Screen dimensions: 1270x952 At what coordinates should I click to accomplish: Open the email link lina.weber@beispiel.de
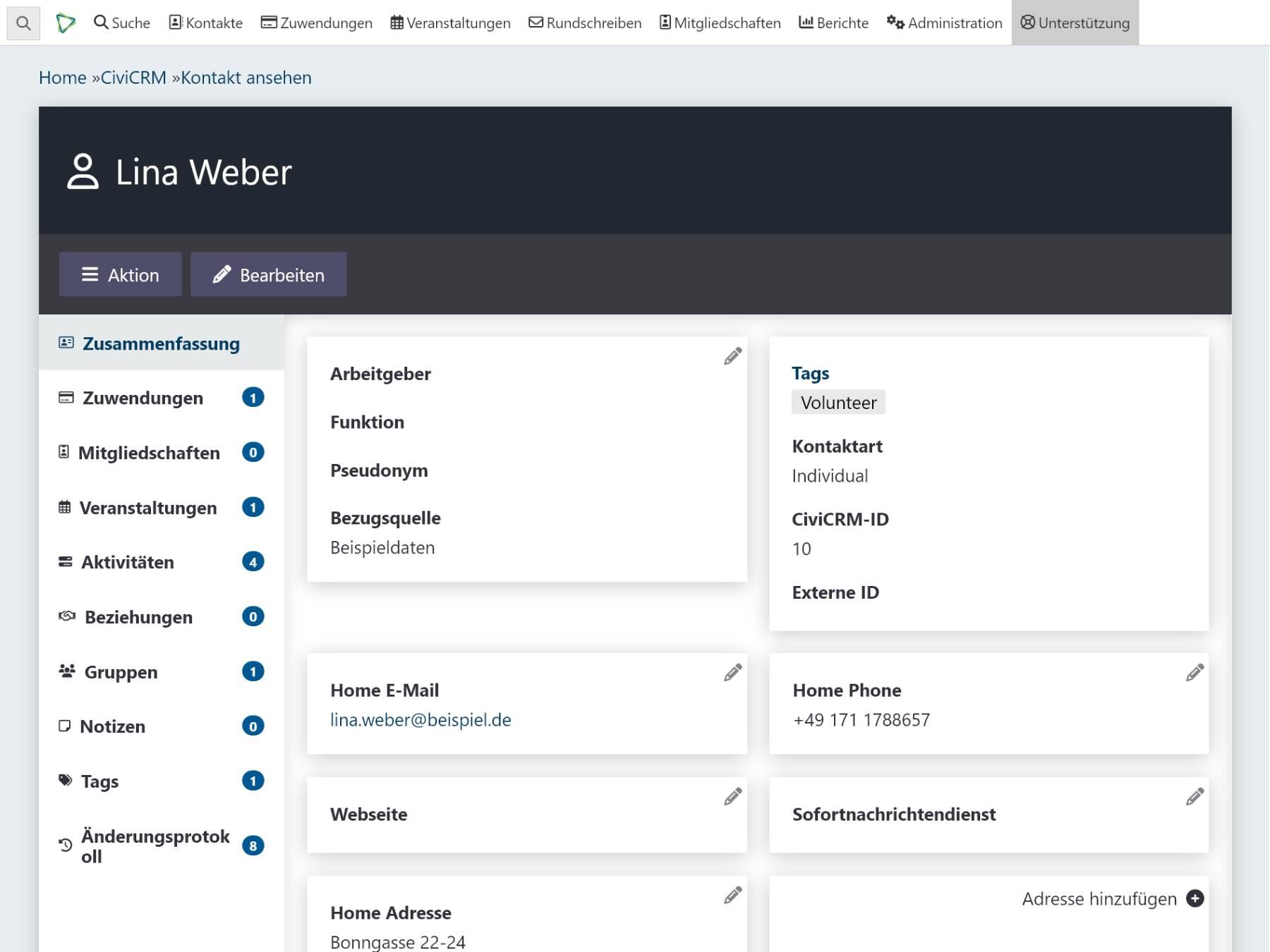(x=421, y=720)
